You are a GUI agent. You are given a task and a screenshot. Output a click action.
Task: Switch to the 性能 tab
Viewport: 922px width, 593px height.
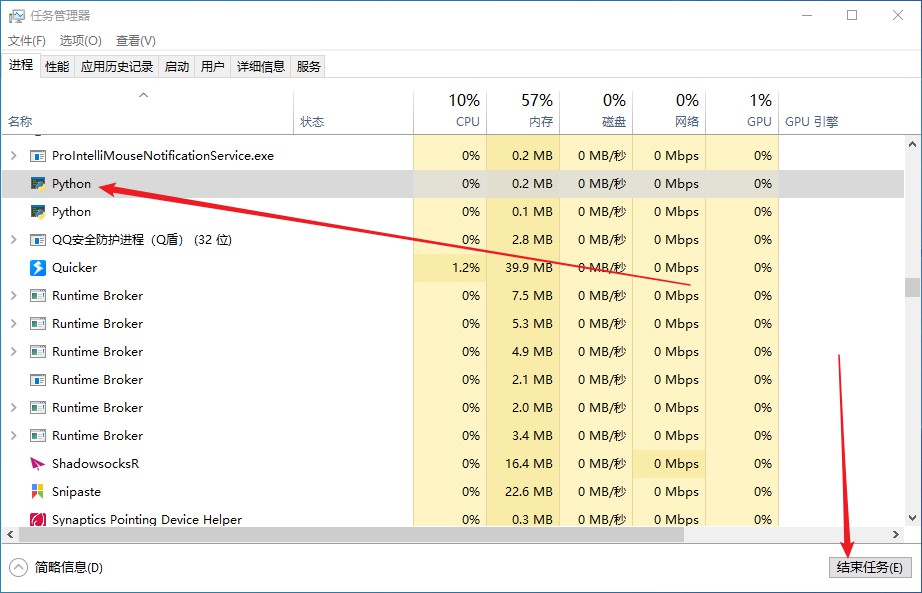tap(57, 66)
